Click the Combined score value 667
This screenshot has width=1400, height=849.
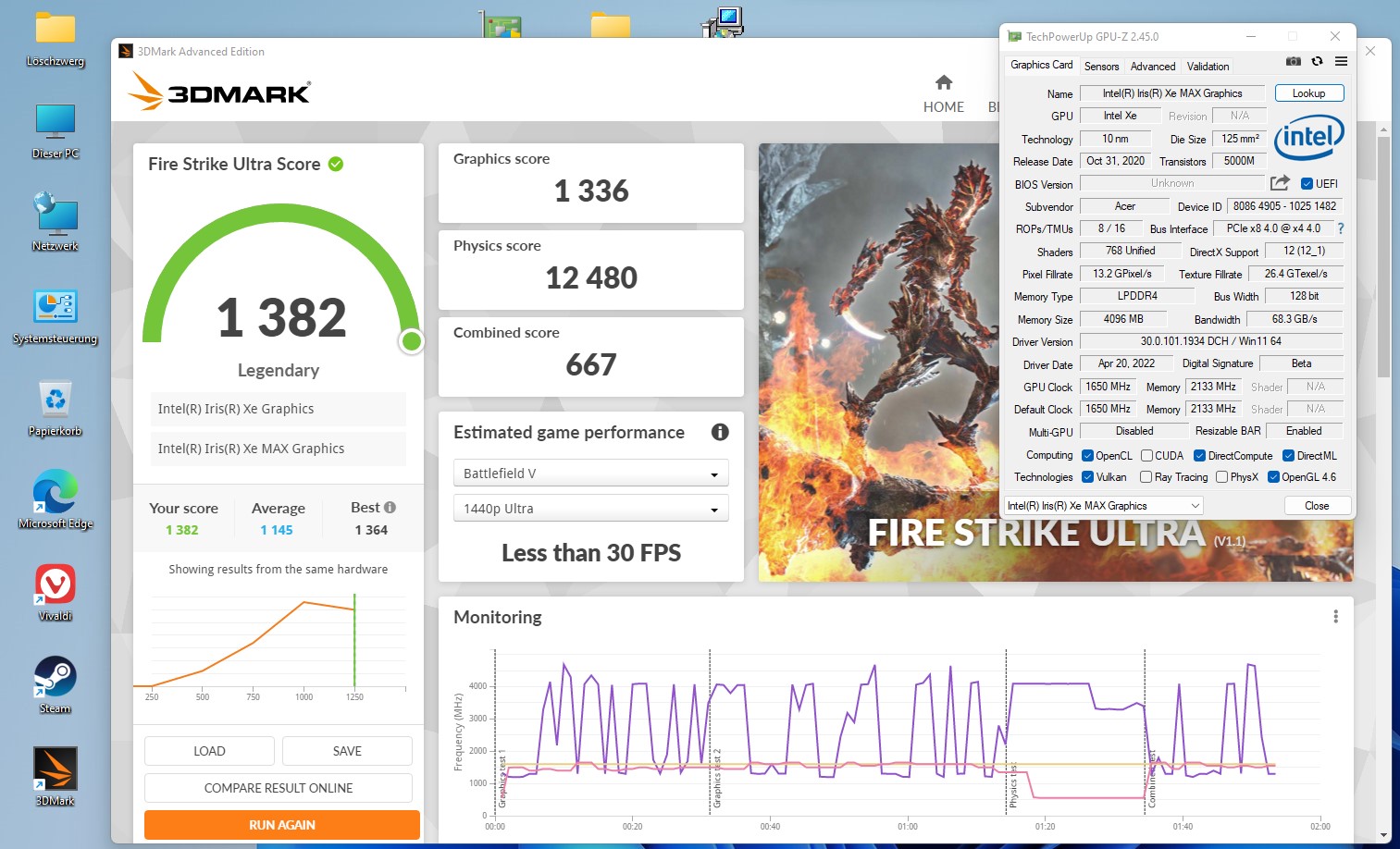click(x=591, y=364)
